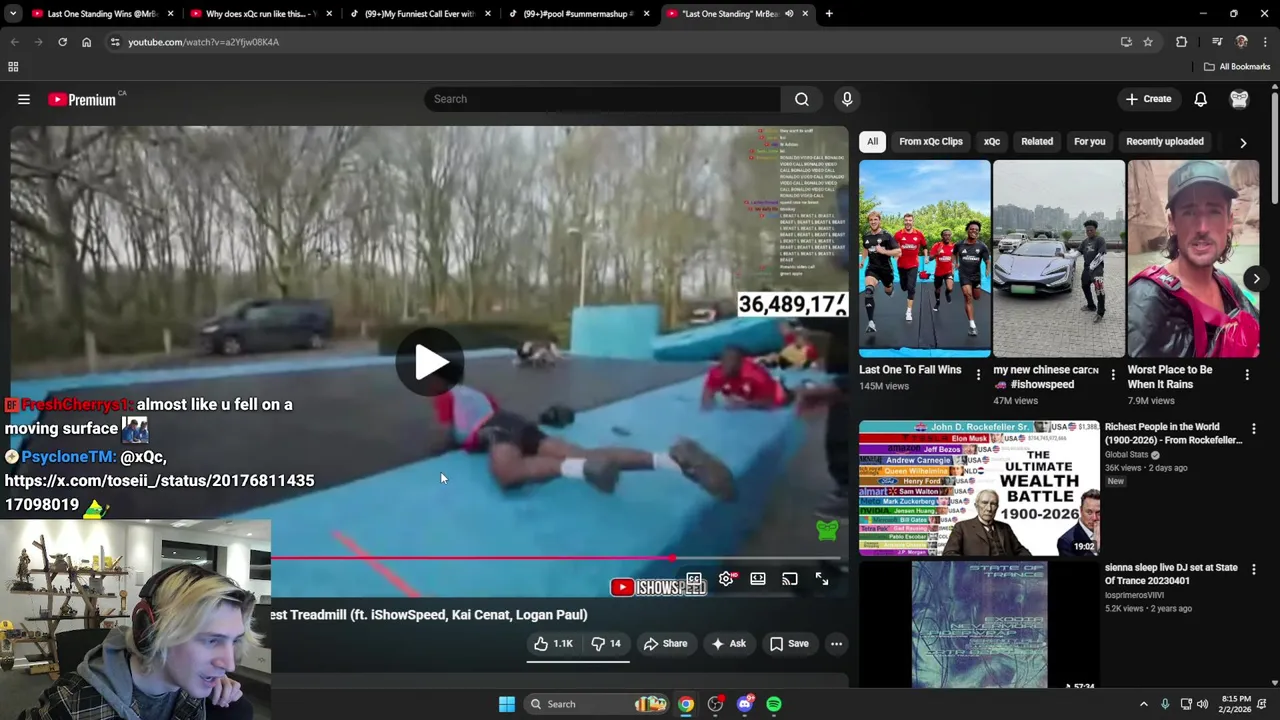The width and height of the screenshot is (1280, 720).
Task: Switch to the My Funniest Call Ever tab
Action: click(x=419, y=14)
